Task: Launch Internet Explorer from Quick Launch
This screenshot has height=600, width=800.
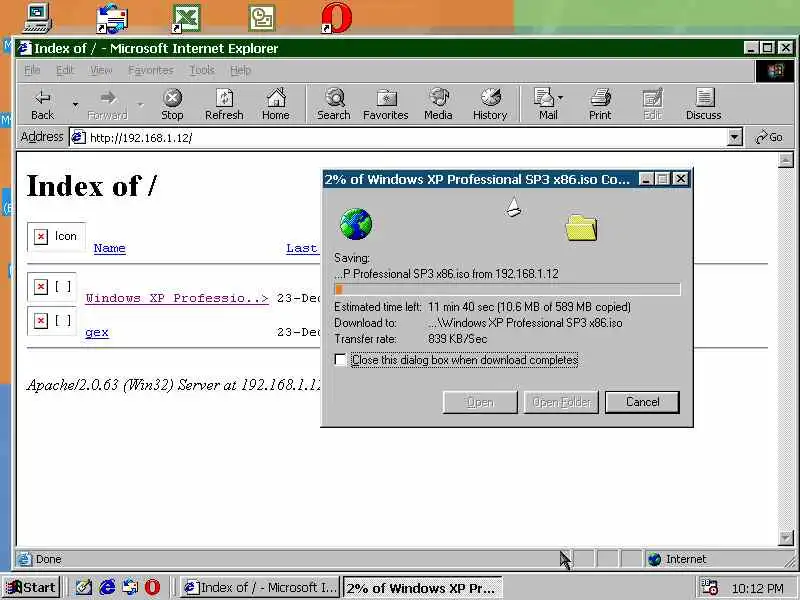Action: tap(107, 587)
